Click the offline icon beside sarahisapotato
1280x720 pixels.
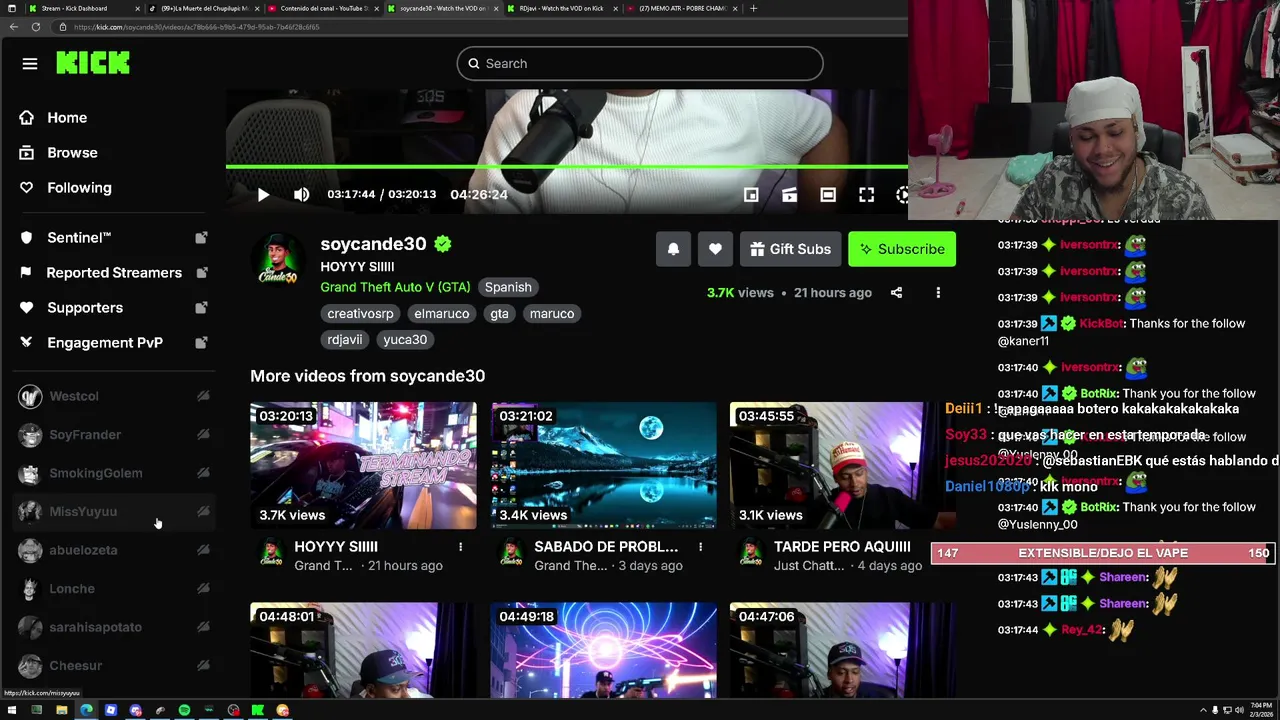(203, 627)
